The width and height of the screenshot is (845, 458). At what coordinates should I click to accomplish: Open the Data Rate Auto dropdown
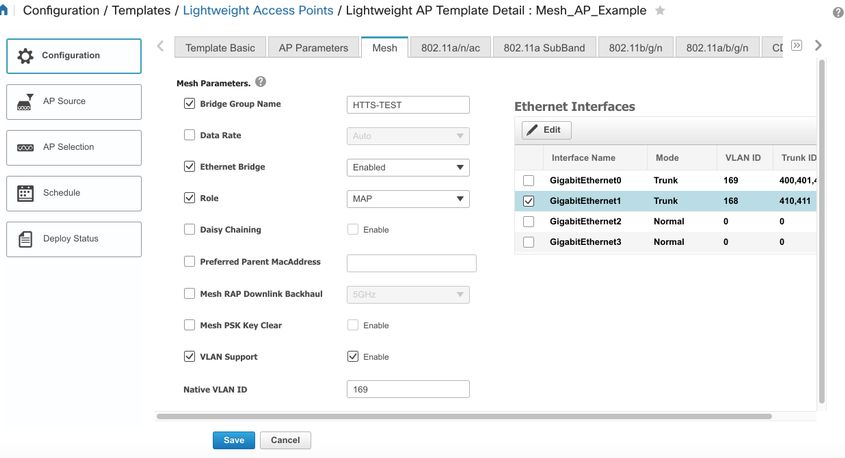pyautogui.click(x=408, y=136)
